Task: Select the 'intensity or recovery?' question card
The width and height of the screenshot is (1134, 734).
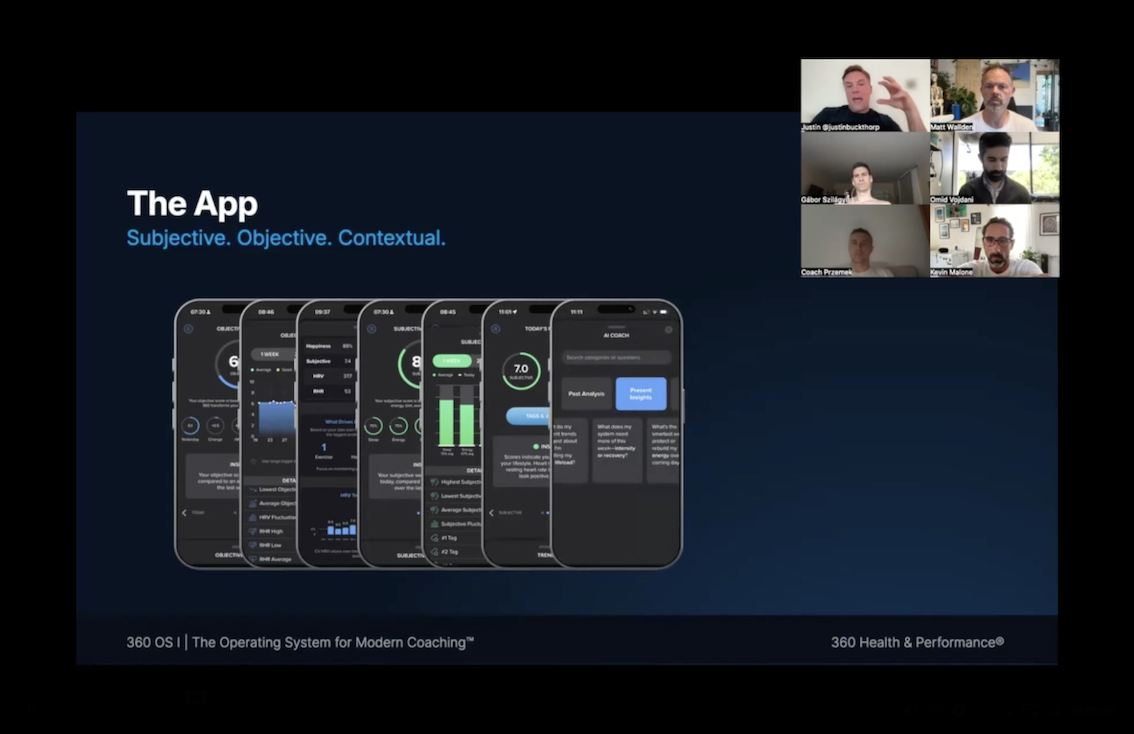Action: tap(617, 451)
